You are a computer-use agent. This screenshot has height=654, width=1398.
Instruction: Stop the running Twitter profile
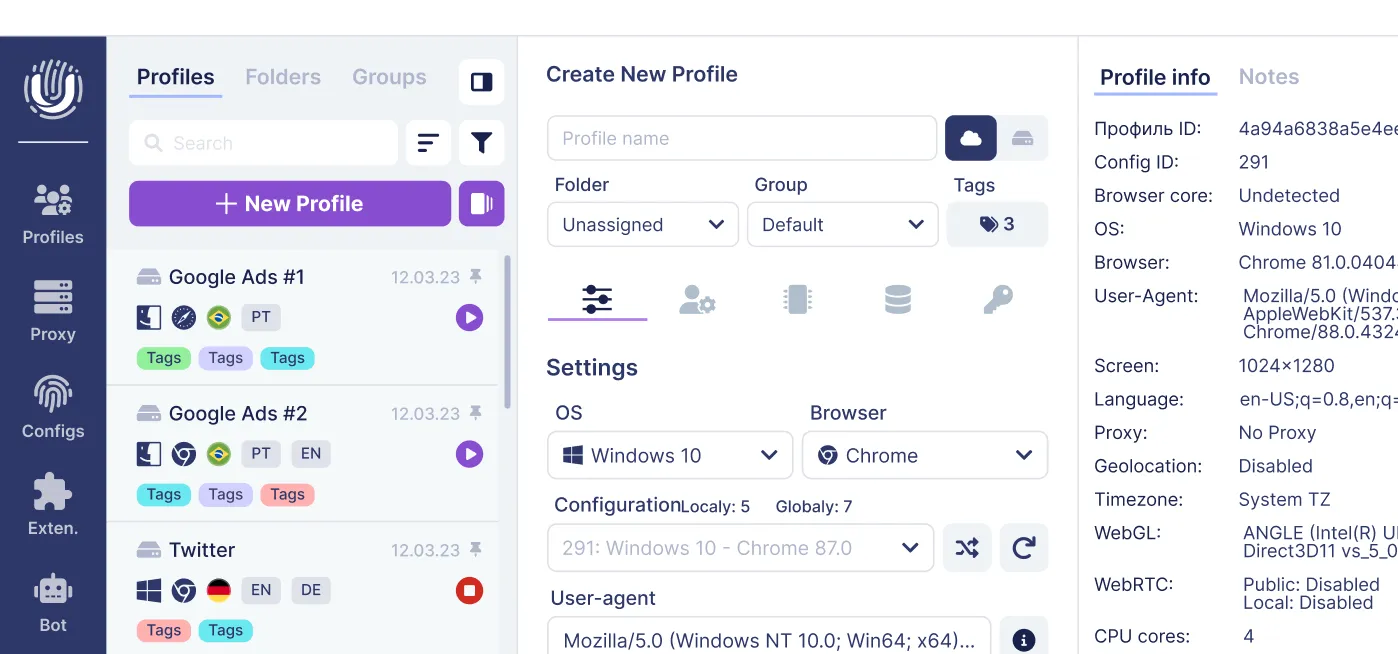point(469,591)
